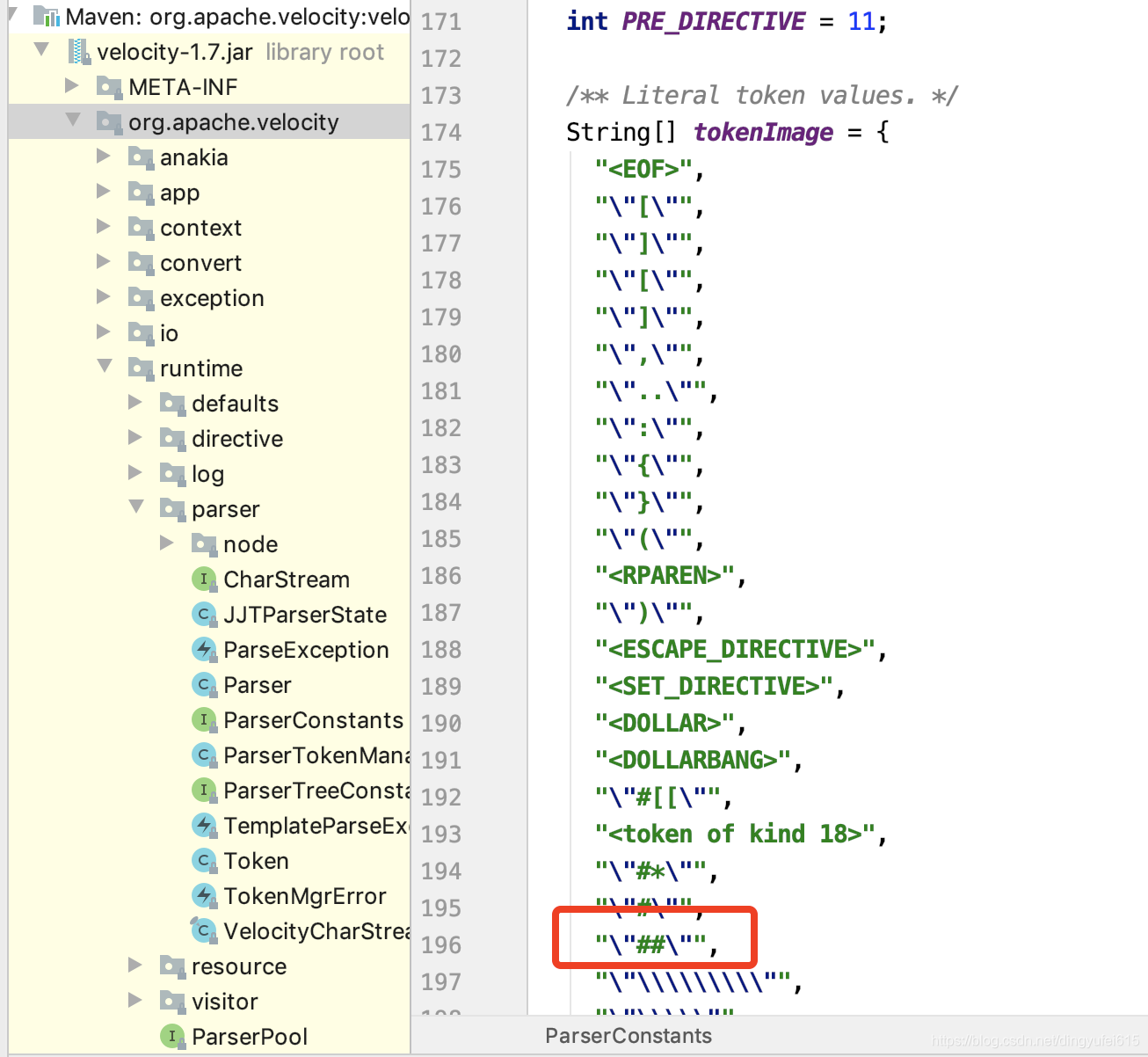The height and width of the screenshot is (1057, 1148).
Task: Click the ParserTreeConstants interface icon
Action: [x=204, y=791]
